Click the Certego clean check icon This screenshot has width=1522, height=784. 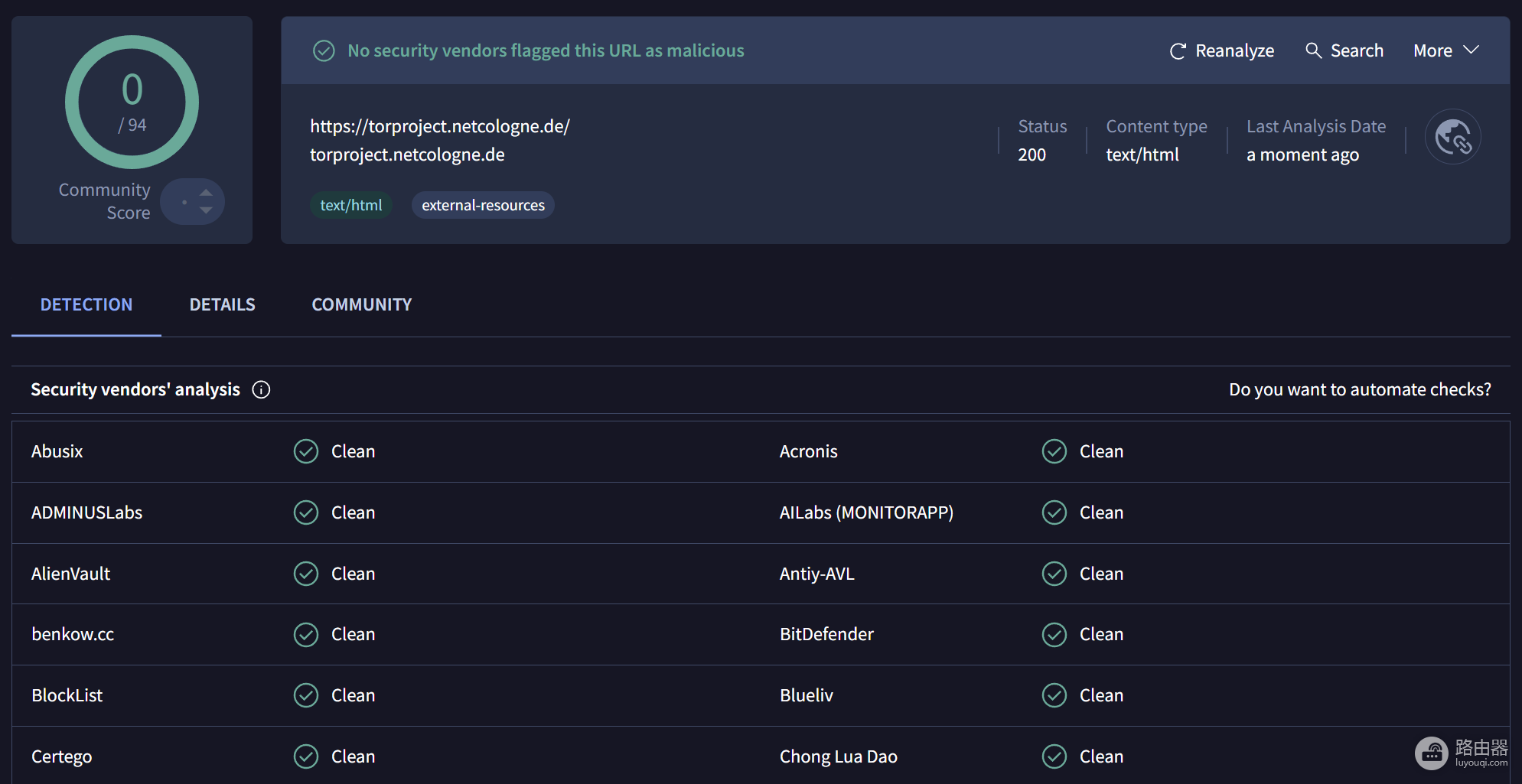(306, 756)
